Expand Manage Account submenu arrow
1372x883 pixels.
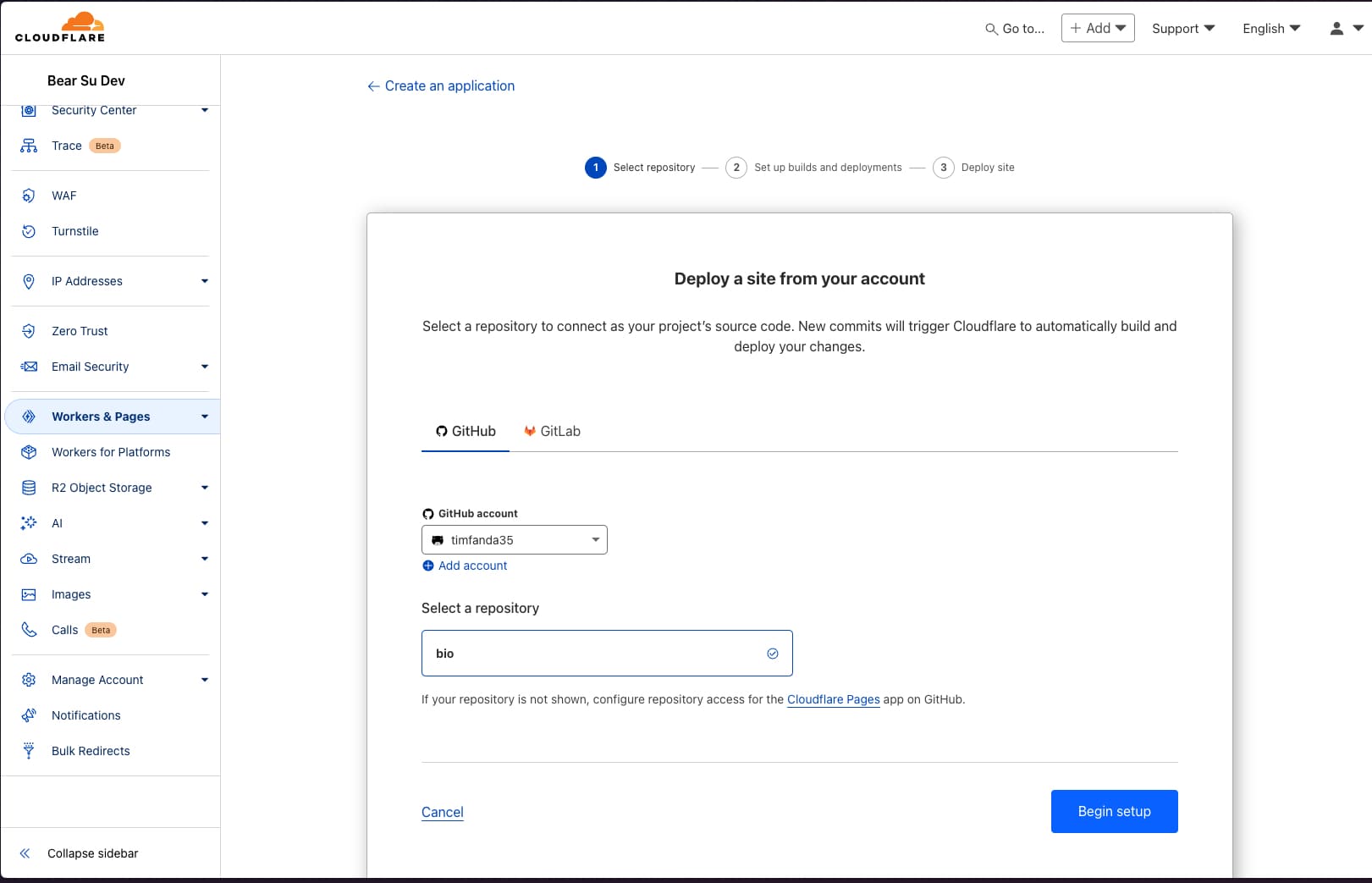205,680
